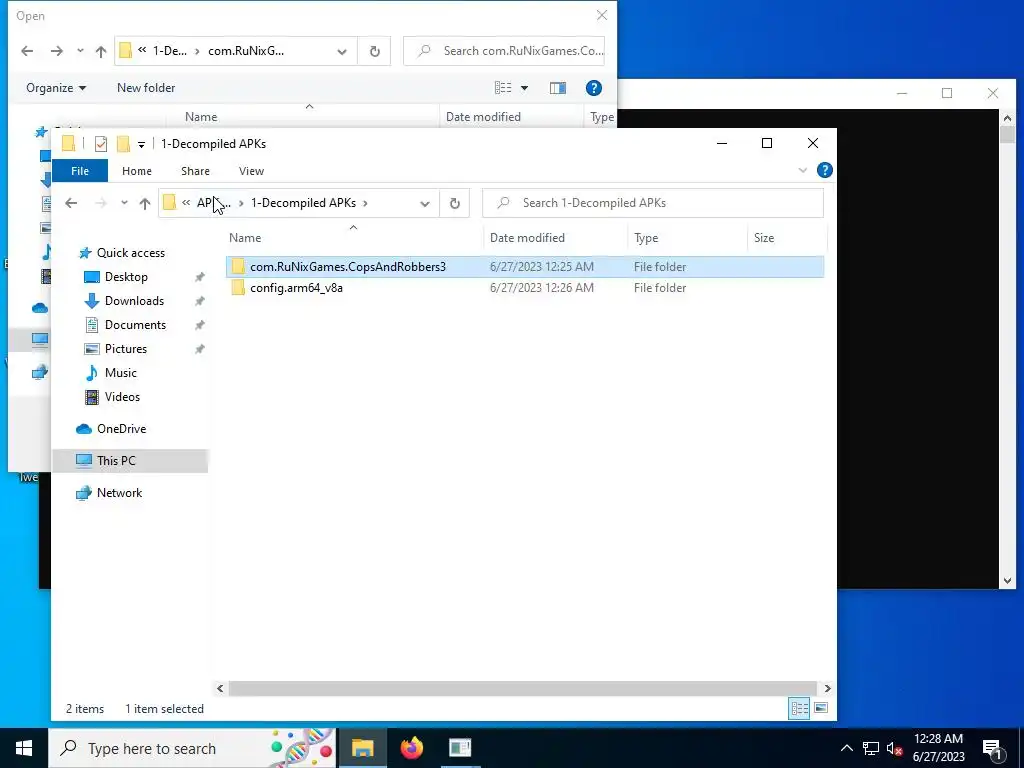Sort by Name column header
The height and width of the screenshot is (768, 1024).
click(245, 238)
